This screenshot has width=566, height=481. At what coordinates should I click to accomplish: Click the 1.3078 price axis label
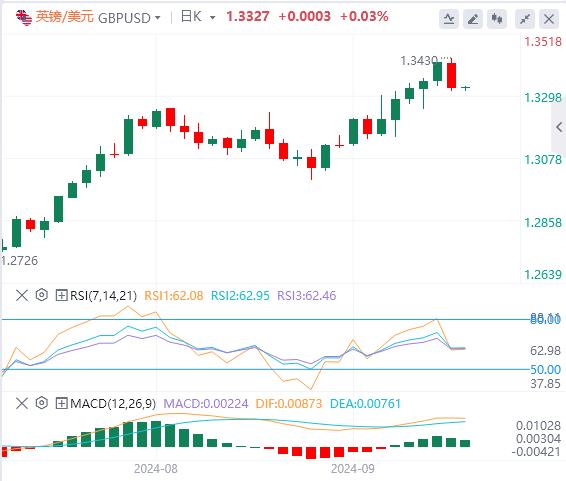(x=543, y=159)
